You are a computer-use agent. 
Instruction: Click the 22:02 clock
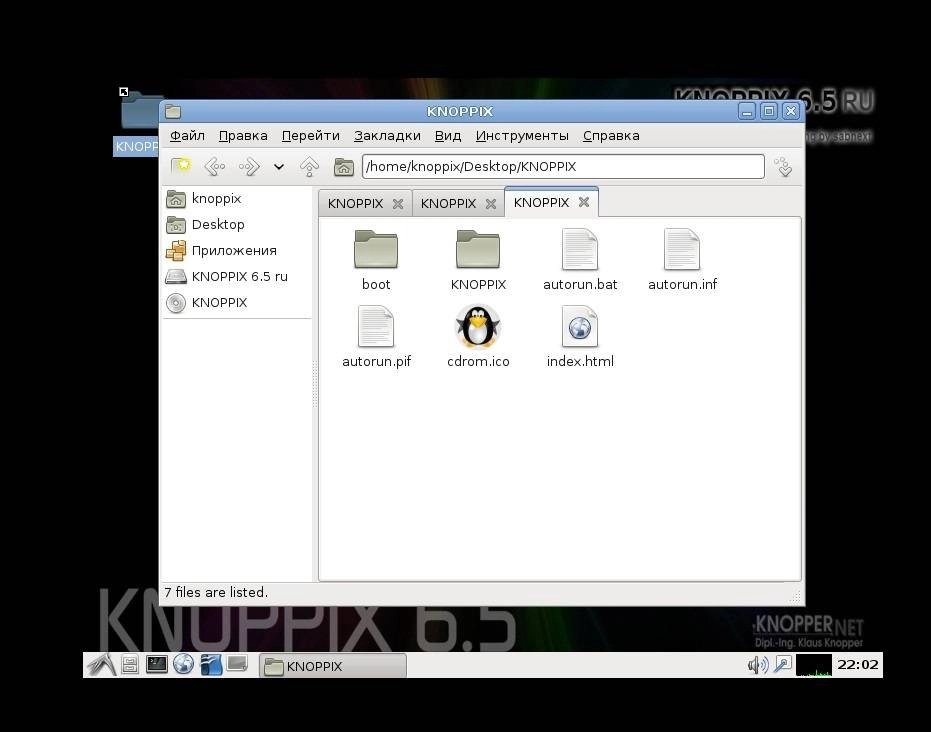857,664
